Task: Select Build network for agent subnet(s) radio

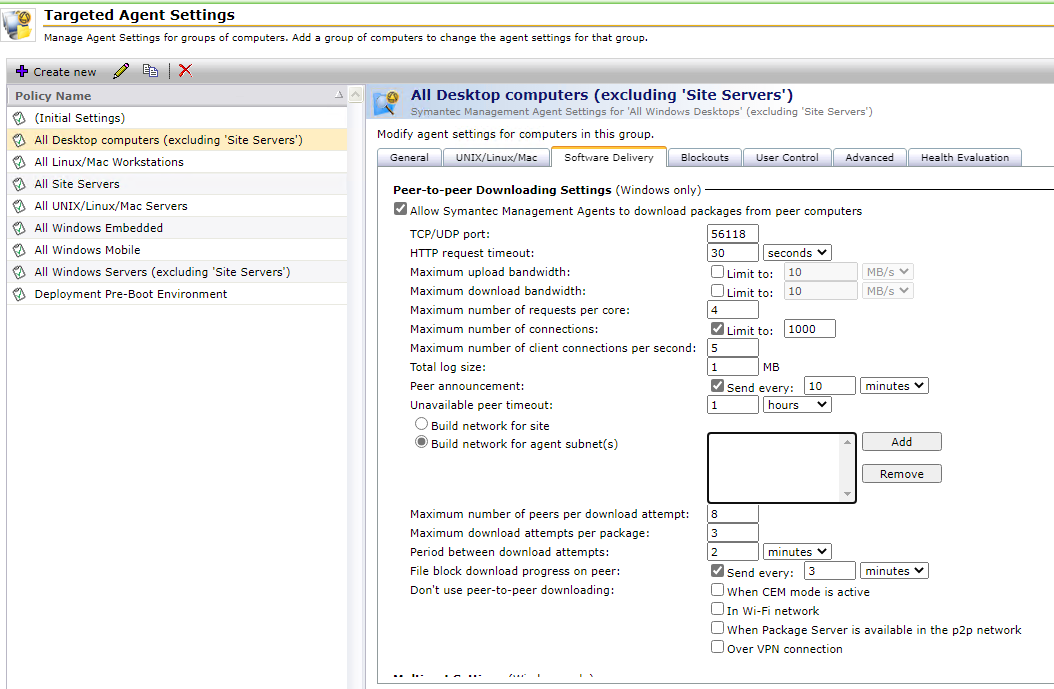Action: 421,442
